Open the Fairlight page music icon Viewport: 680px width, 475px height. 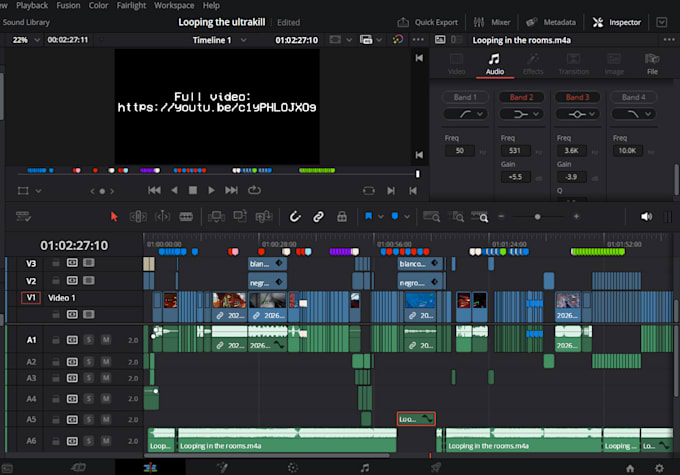[x=365, y=468]
